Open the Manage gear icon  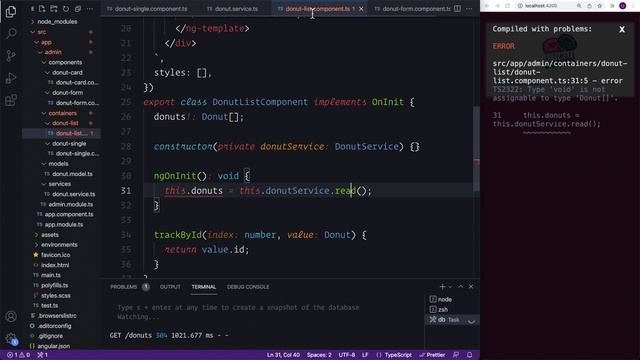tap(11, 338)
